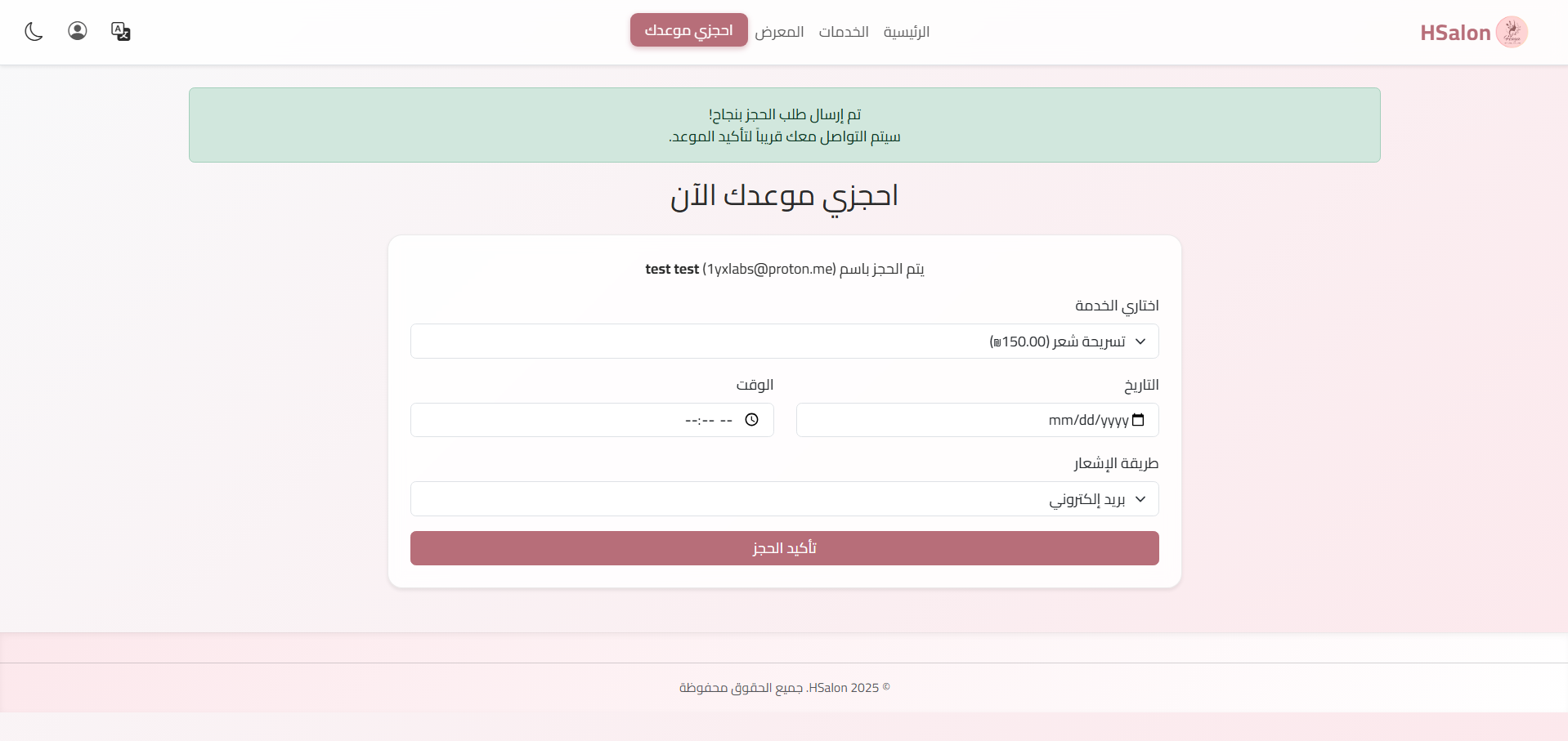Click the HSalon 2025 copyright footer text

coord(783,687)
